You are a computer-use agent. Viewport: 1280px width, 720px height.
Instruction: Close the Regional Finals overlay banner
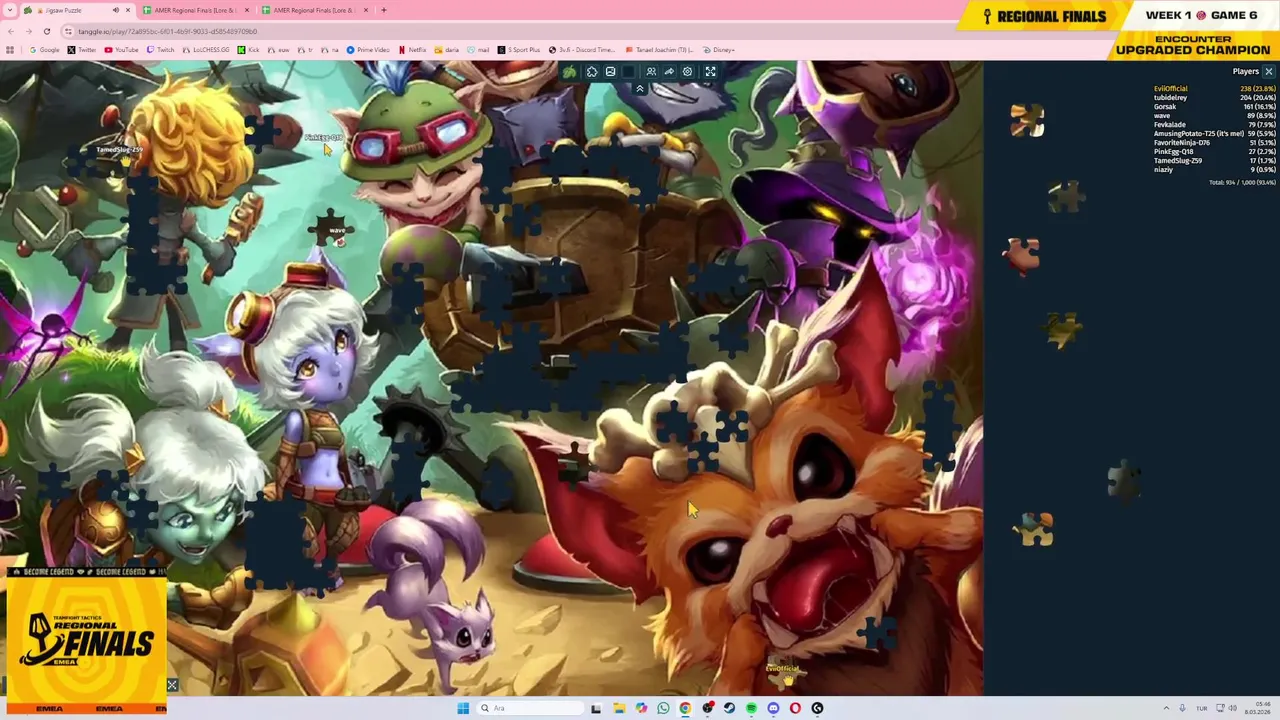(172, 685)
